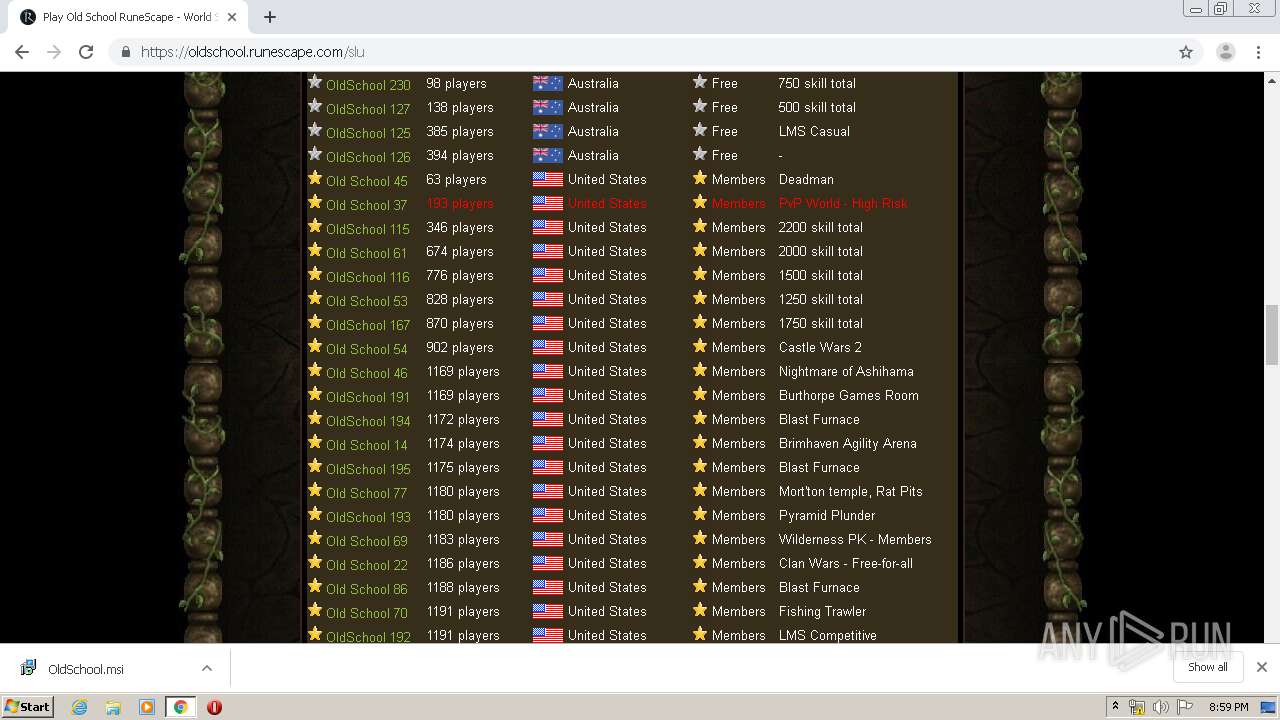Join world Old School 77
This screenshot has height=720, width=1280.
[x=366, y=493]
